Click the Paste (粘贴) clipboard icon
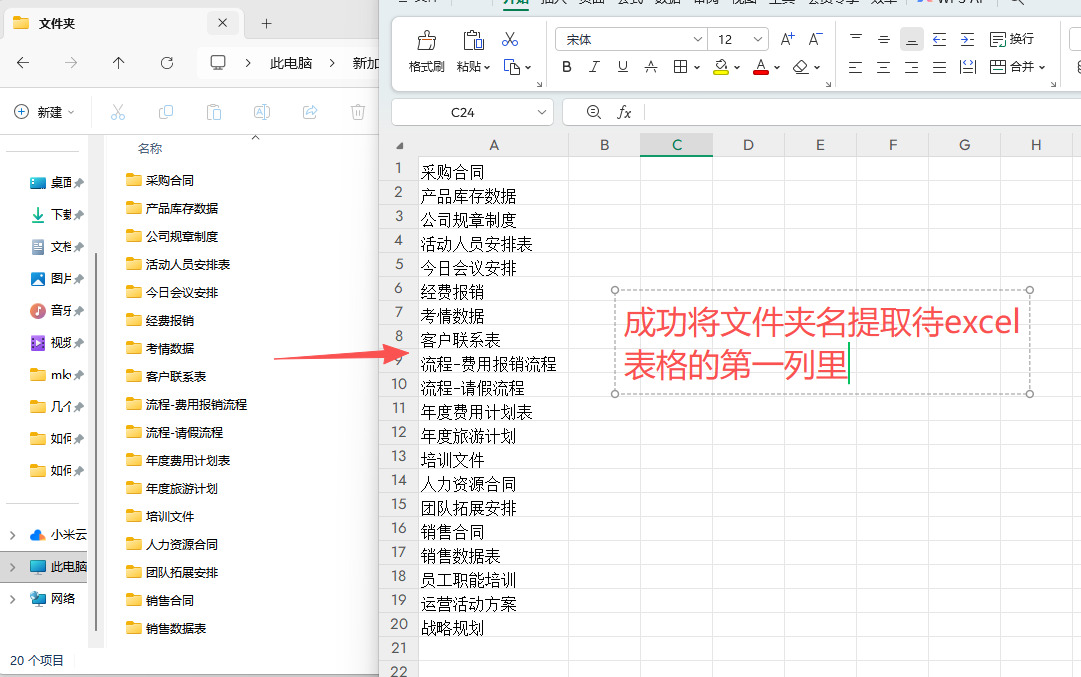The image size is (1081, 677). coord(473,40)
